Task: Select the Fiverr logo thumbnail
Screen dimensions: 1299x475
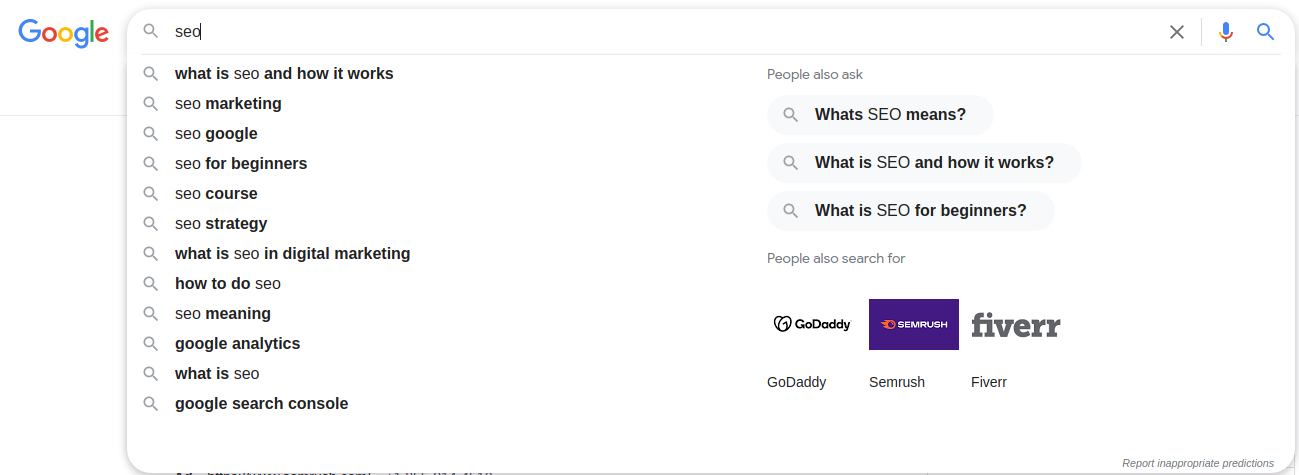Action: click(x=1015, y=324)
